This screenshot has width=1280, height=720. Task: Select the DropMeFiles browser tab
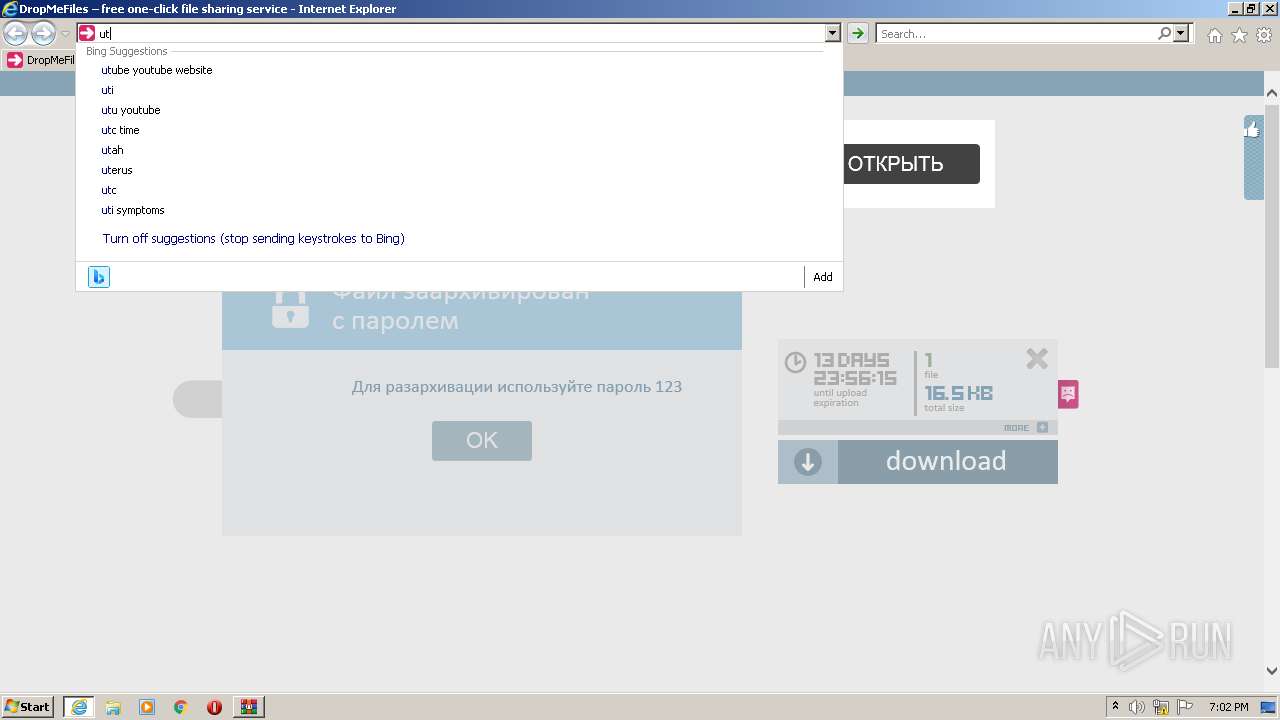coord(40,60)
